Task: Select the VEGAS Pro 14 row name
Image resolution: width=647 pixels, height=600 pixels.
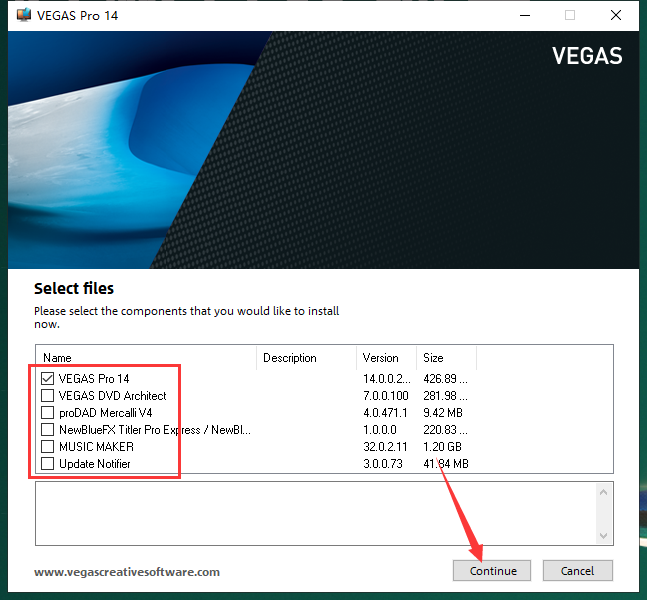Action: pos(94,378)
